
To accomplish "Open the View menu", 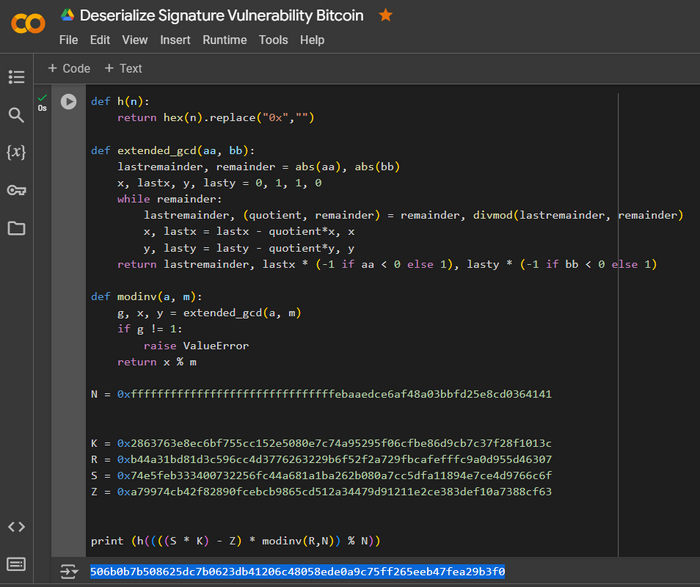I will click(134, 40).
